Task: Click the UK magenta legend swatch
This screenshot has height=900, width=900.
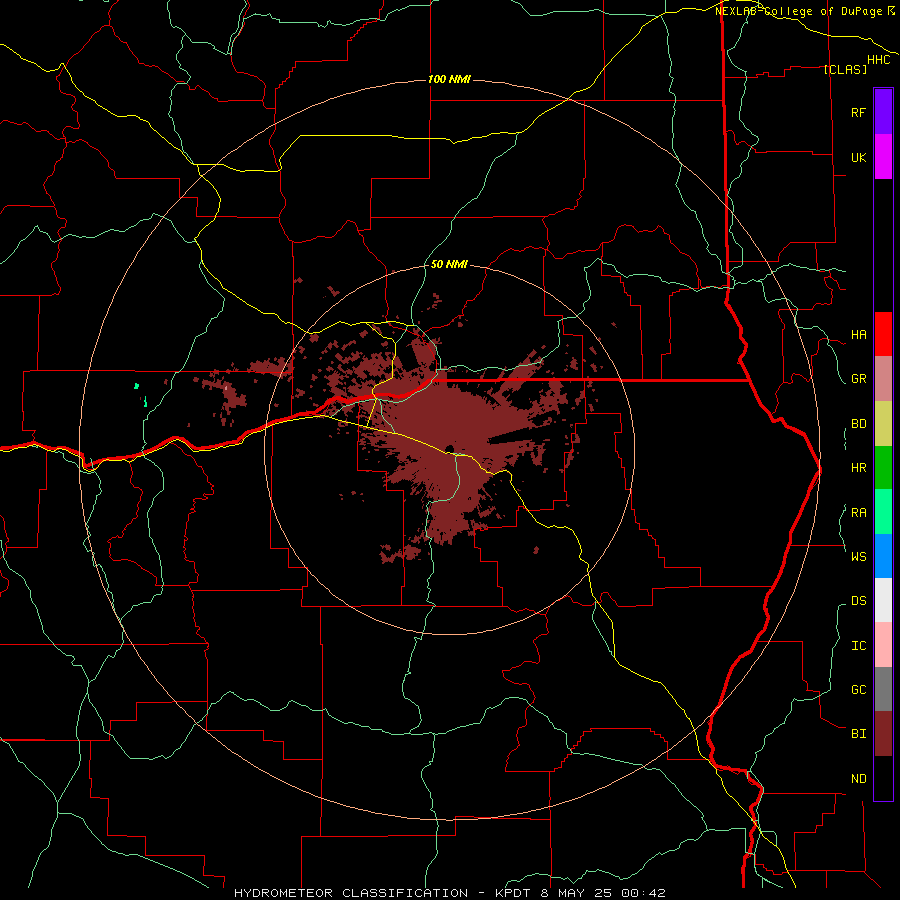Action: 883,157
